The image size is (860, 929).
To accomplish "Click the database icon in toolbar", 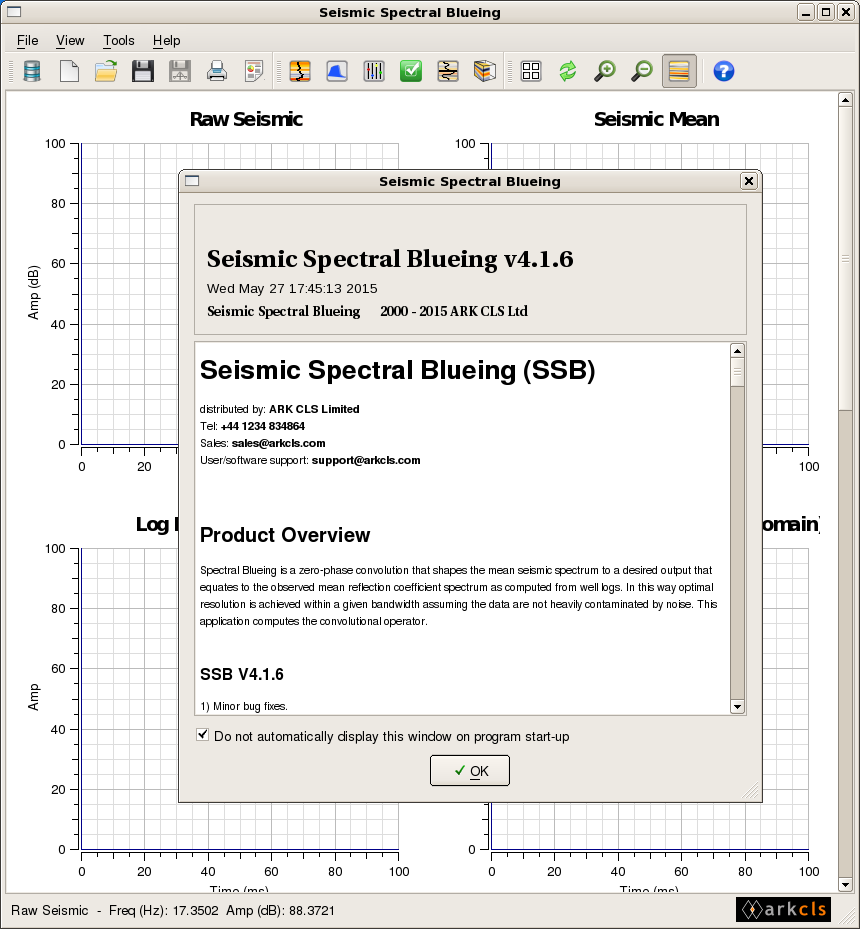I will click(32, 71).
